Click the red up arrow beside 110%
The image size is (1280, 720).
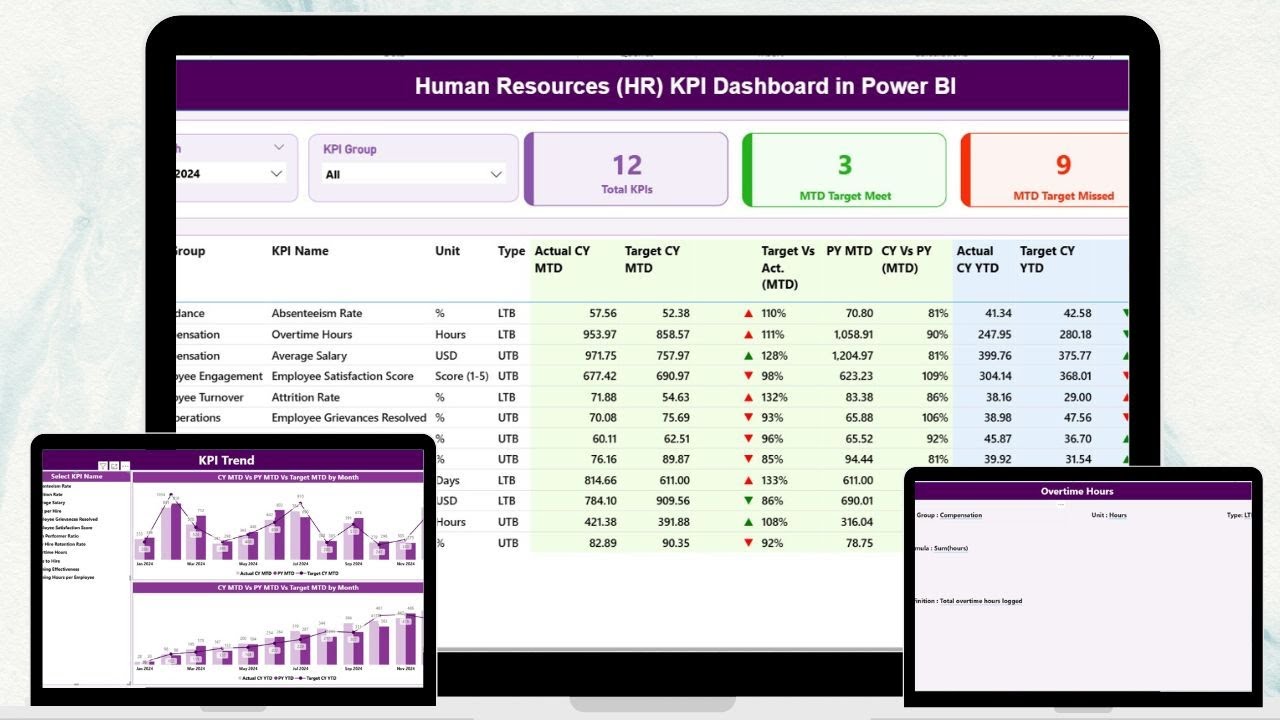point(748,313)
